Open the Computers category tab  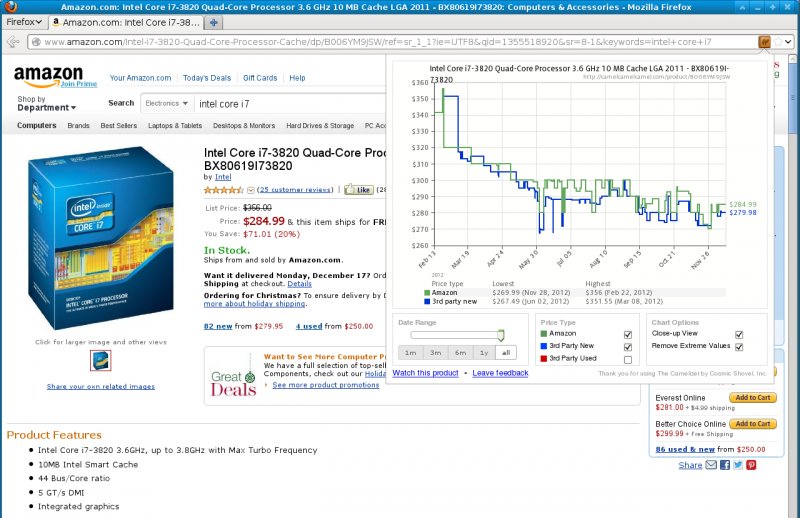coord(37,126)
